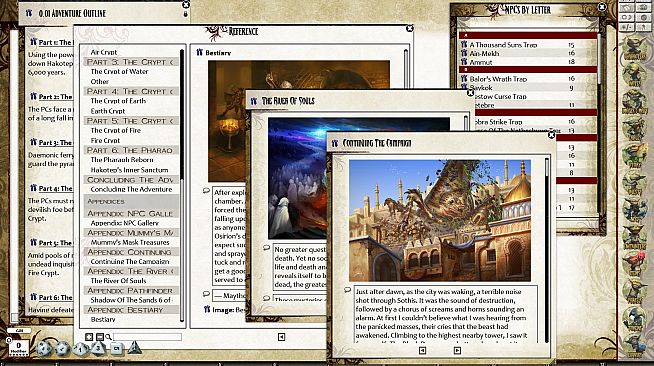
Task: Select The Crypt of Earth entry
Action: click(x=118, y=101)
